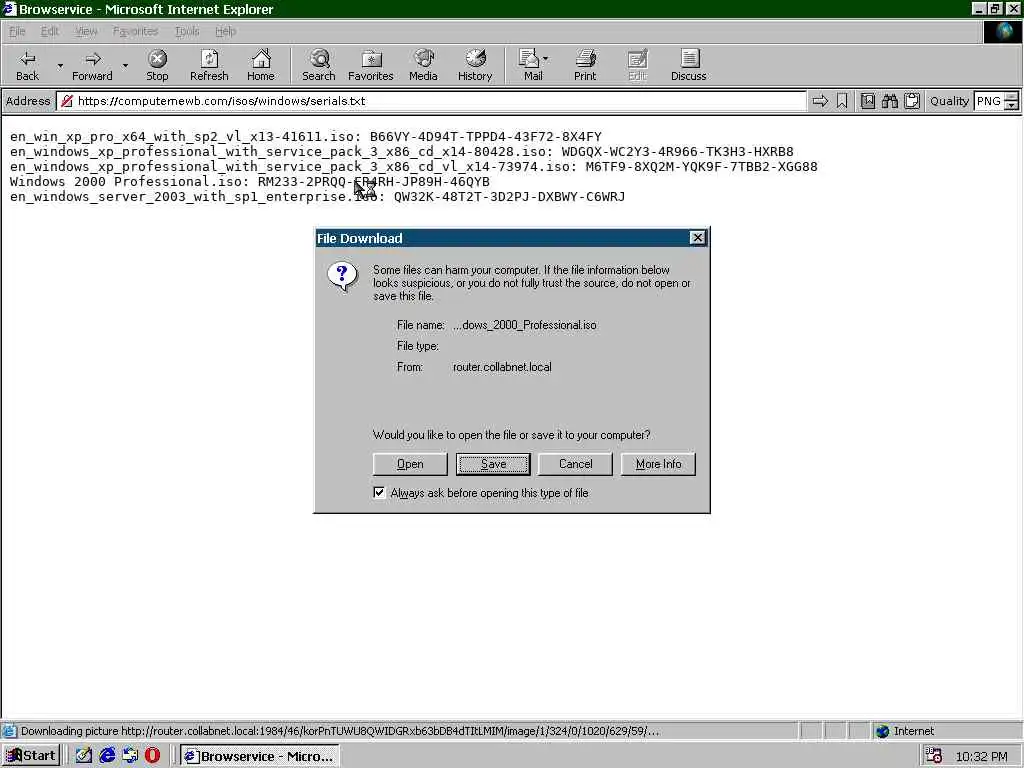This screenshot has width=1024, height=768.
Task: Click the question mark icon in dialog
Action: [x=342, y=276]
